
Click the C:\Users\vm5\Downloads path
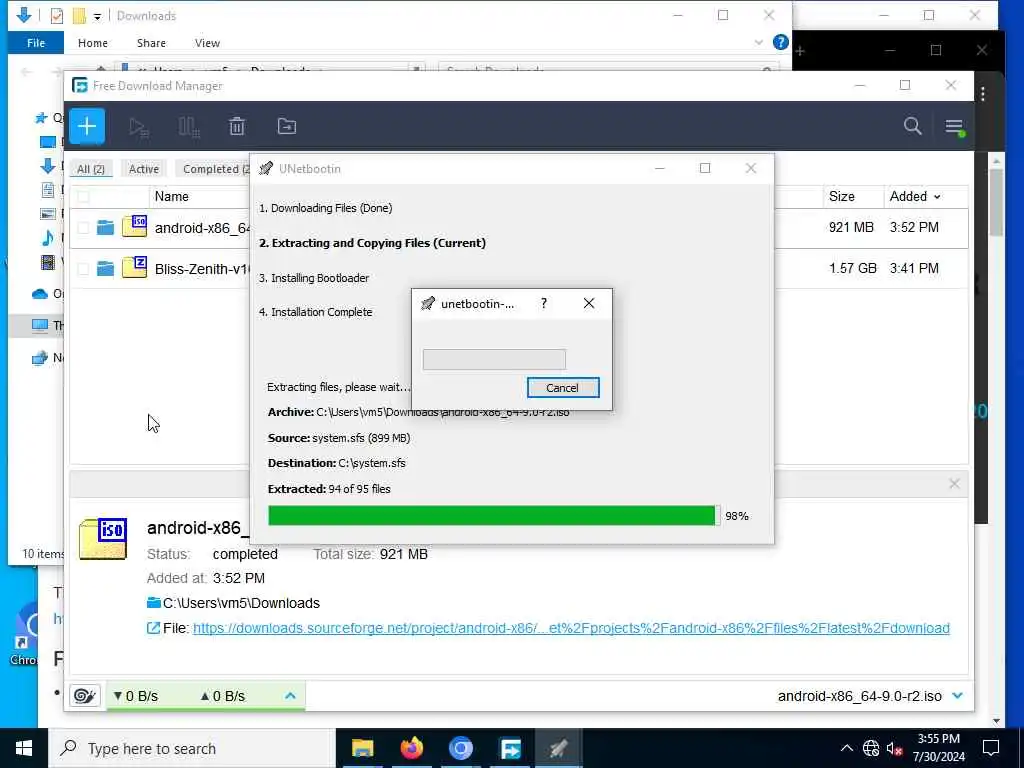tap(241, 603)
